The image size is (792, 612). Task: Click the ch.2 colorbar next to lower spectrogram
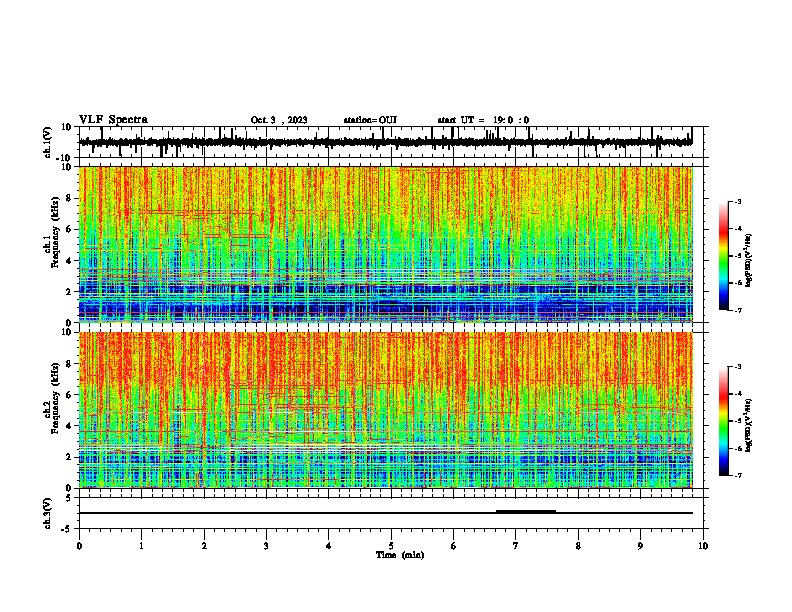pos(724,421)
